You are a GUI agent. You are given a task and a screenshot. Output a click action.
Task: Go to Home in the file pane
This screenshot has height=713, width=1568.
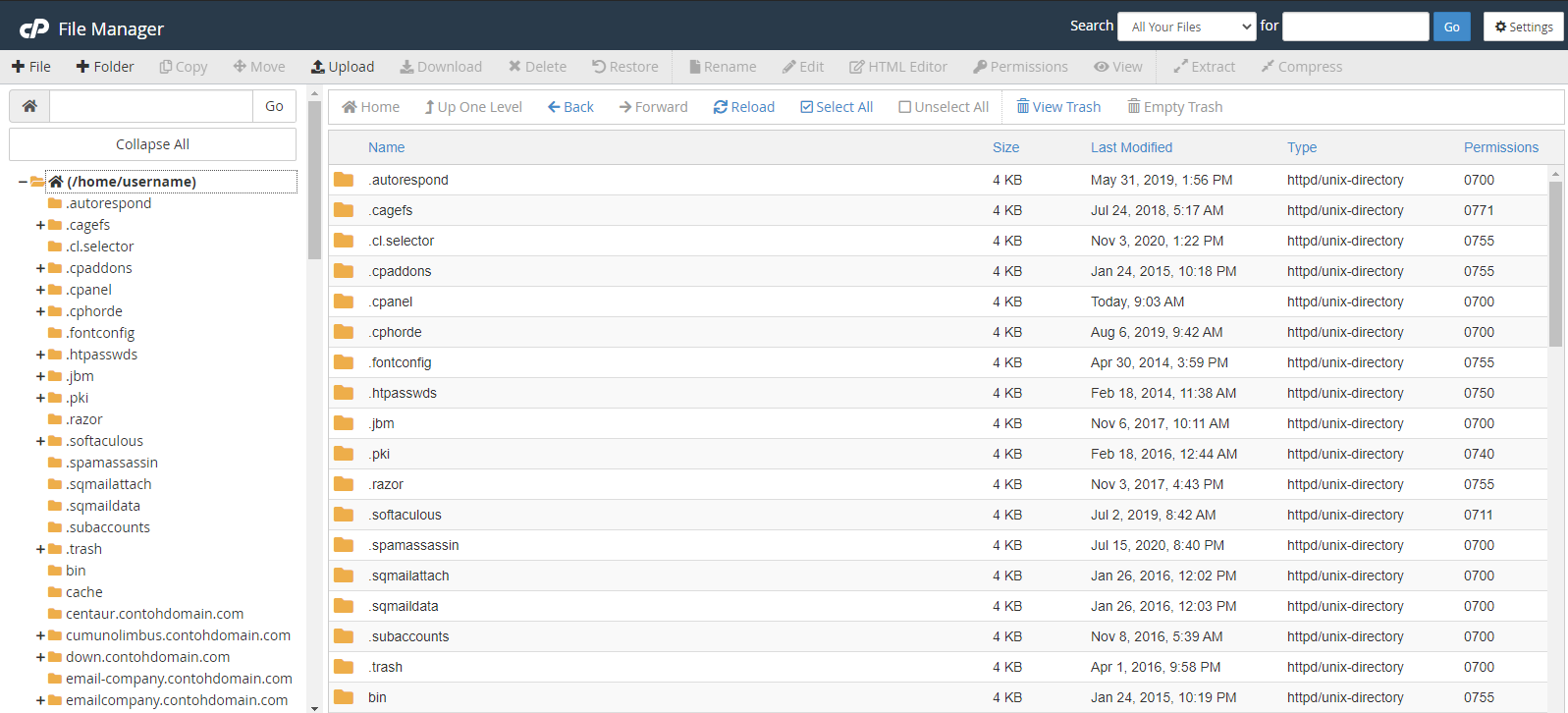click(x=370, y=107)
